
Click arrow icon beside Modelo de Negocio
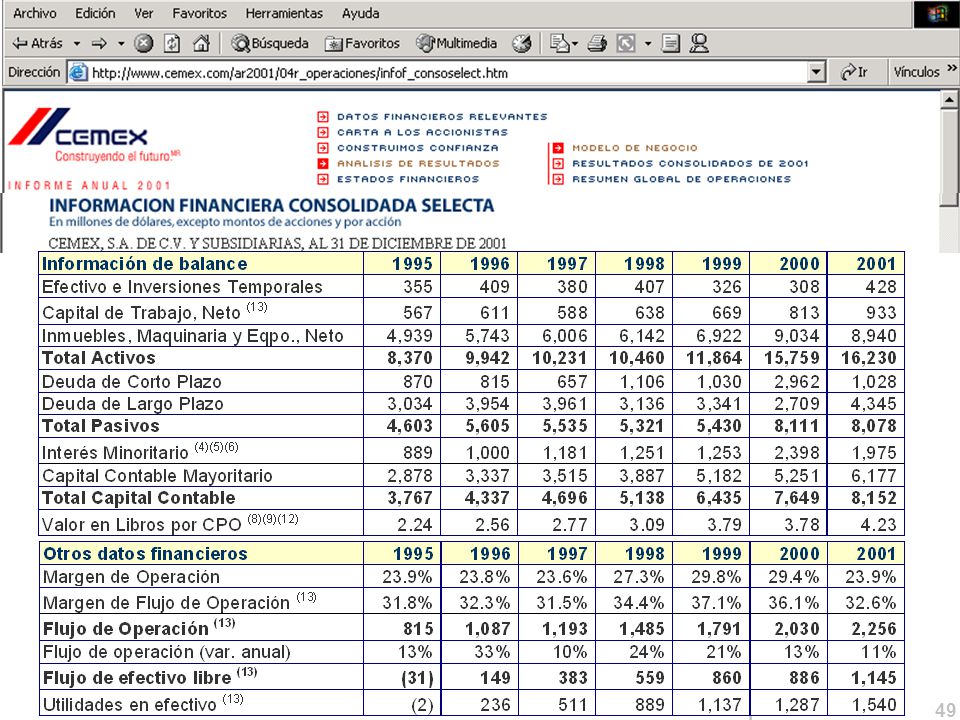click(x=558, y=148)
